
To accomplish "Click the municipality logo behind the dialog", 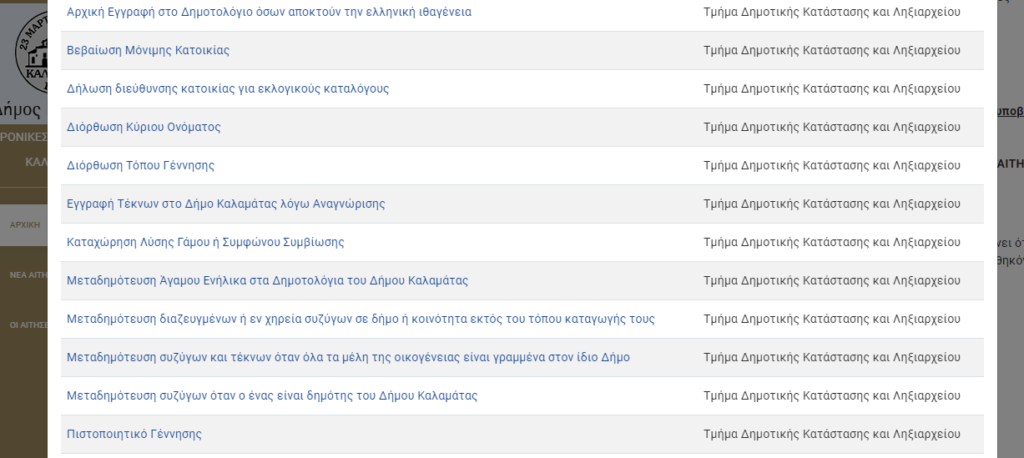I will tap(31, 51).
